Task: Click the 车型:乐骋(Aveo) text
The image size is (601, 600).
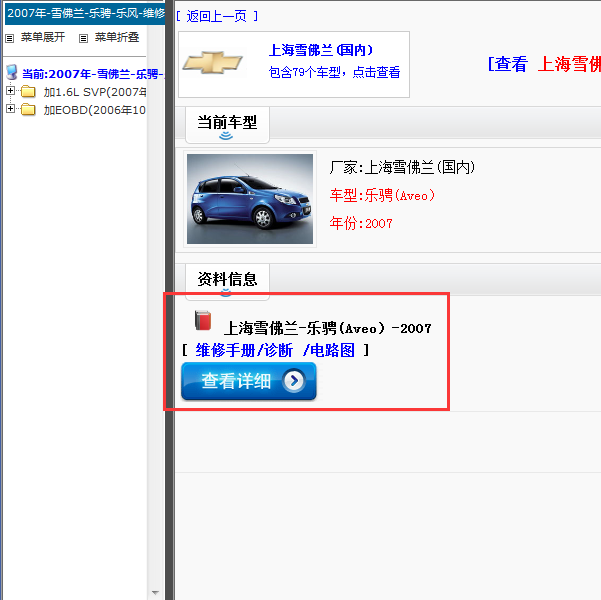Action: pos(382,196)
